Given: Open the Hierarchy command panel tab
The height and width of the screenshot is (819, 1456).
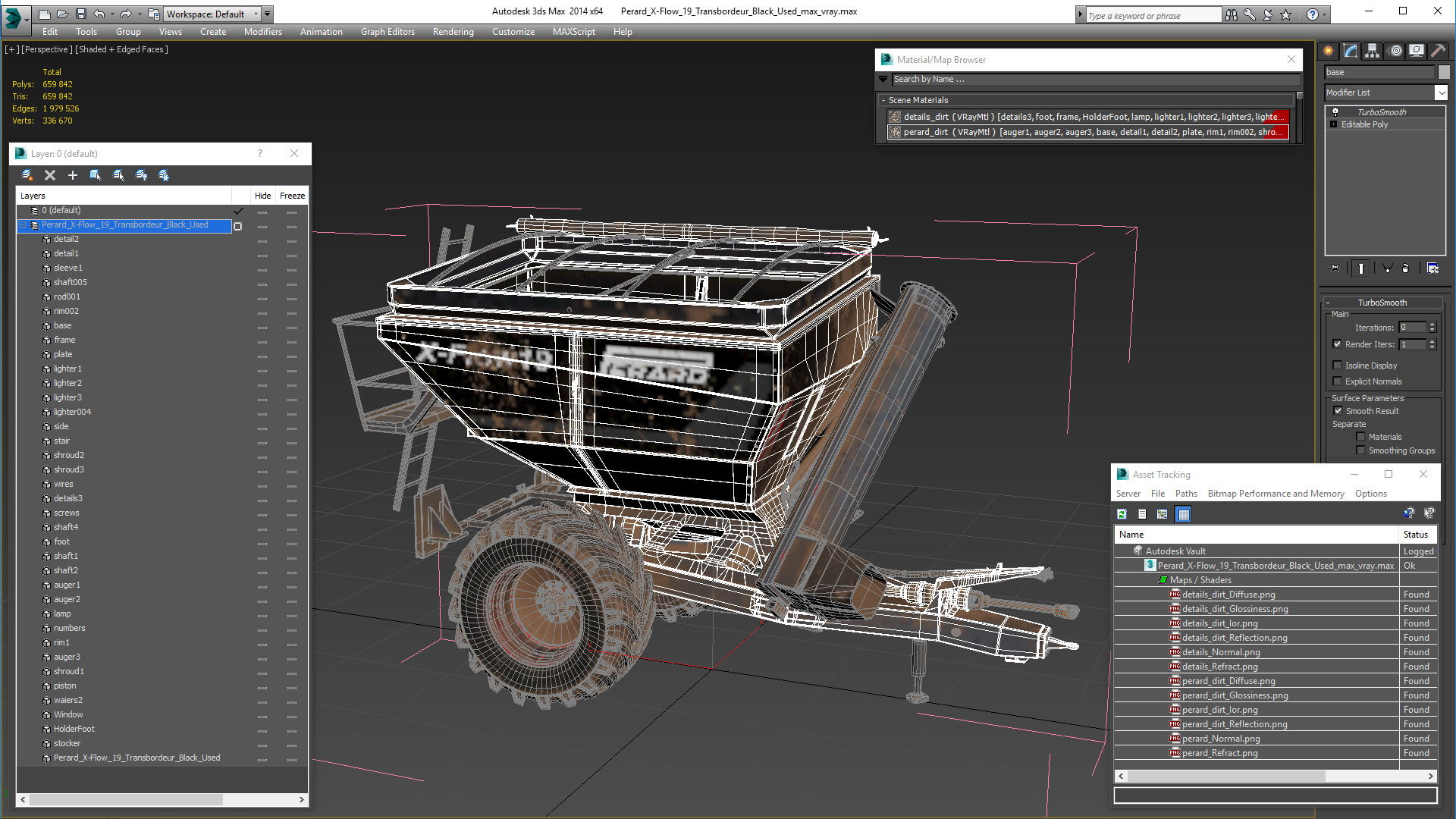Looking at the screenshot, I should (x=1373, y=51).
